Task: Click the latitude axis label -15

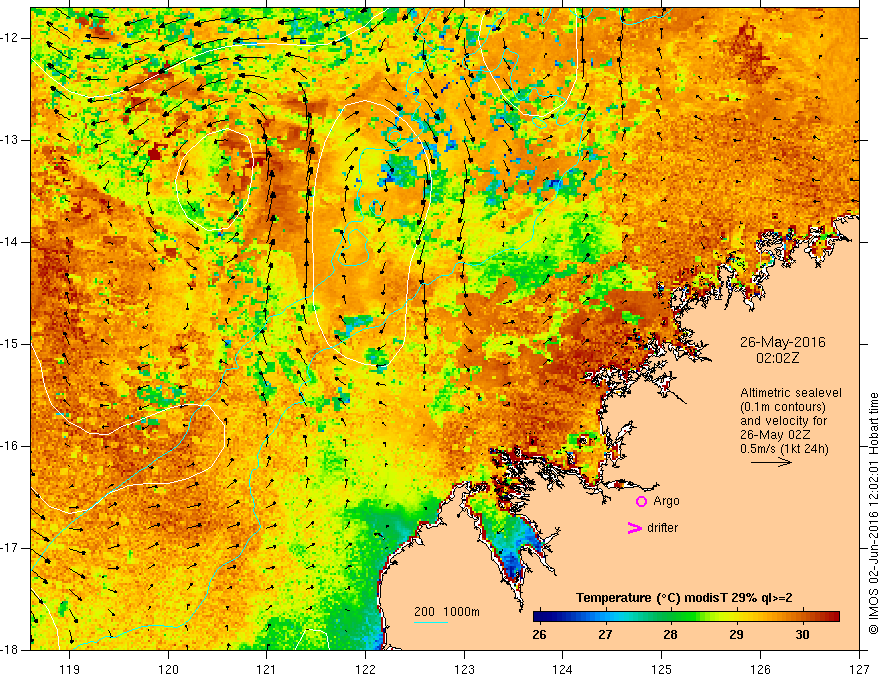Action: [x=10, y=344]
